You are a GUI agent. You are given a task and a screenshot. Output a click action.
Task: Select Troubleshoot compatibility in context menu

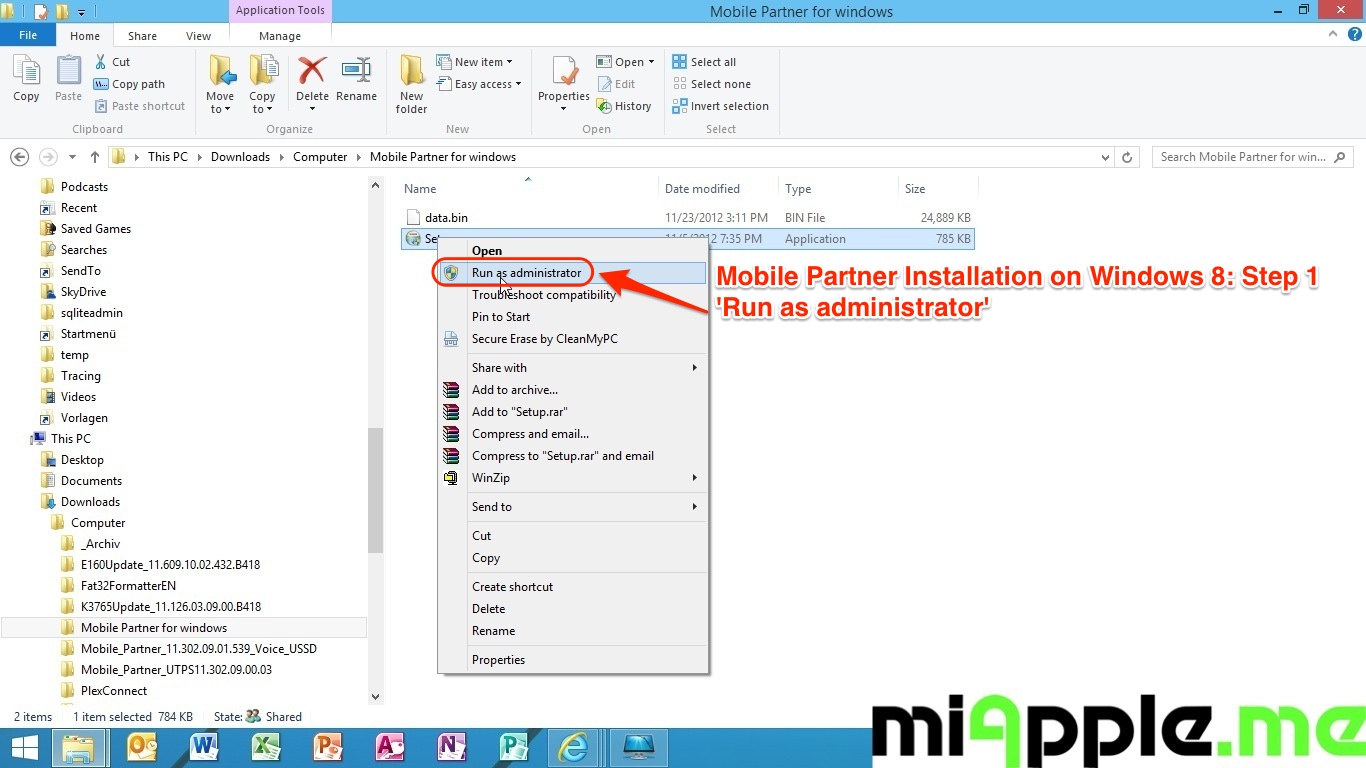(543, 295)
